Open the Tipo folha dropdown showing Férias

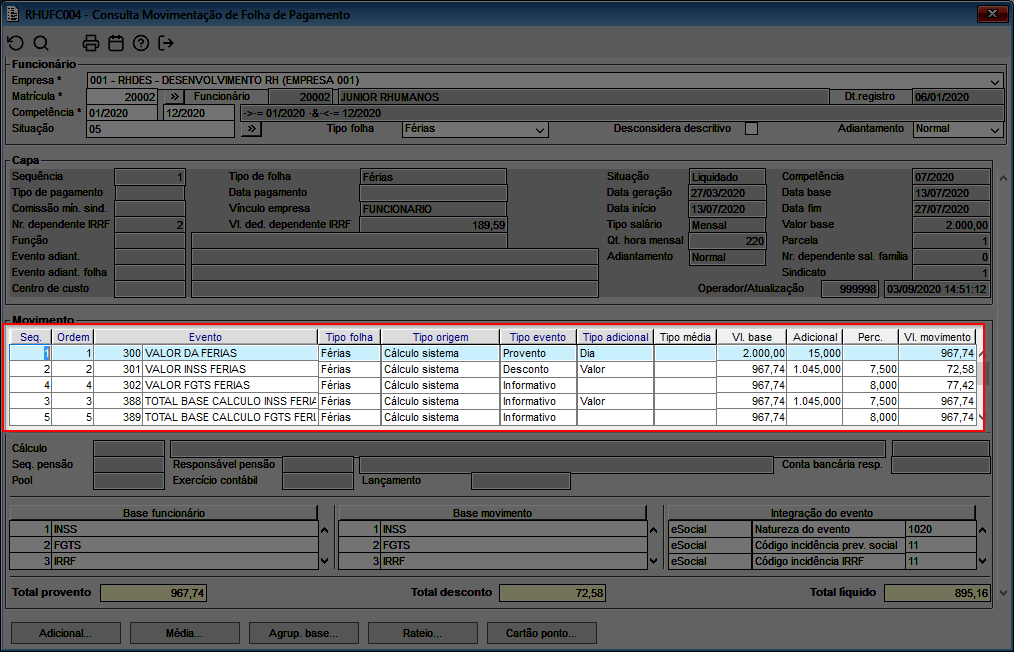(x=540, y=130)
